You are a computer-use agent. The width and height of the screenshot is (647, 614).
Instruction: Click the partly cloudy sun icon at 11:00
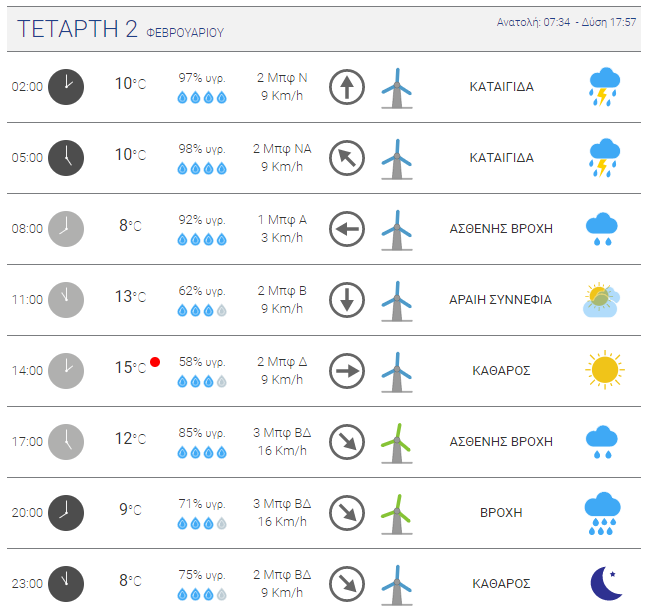602,300
